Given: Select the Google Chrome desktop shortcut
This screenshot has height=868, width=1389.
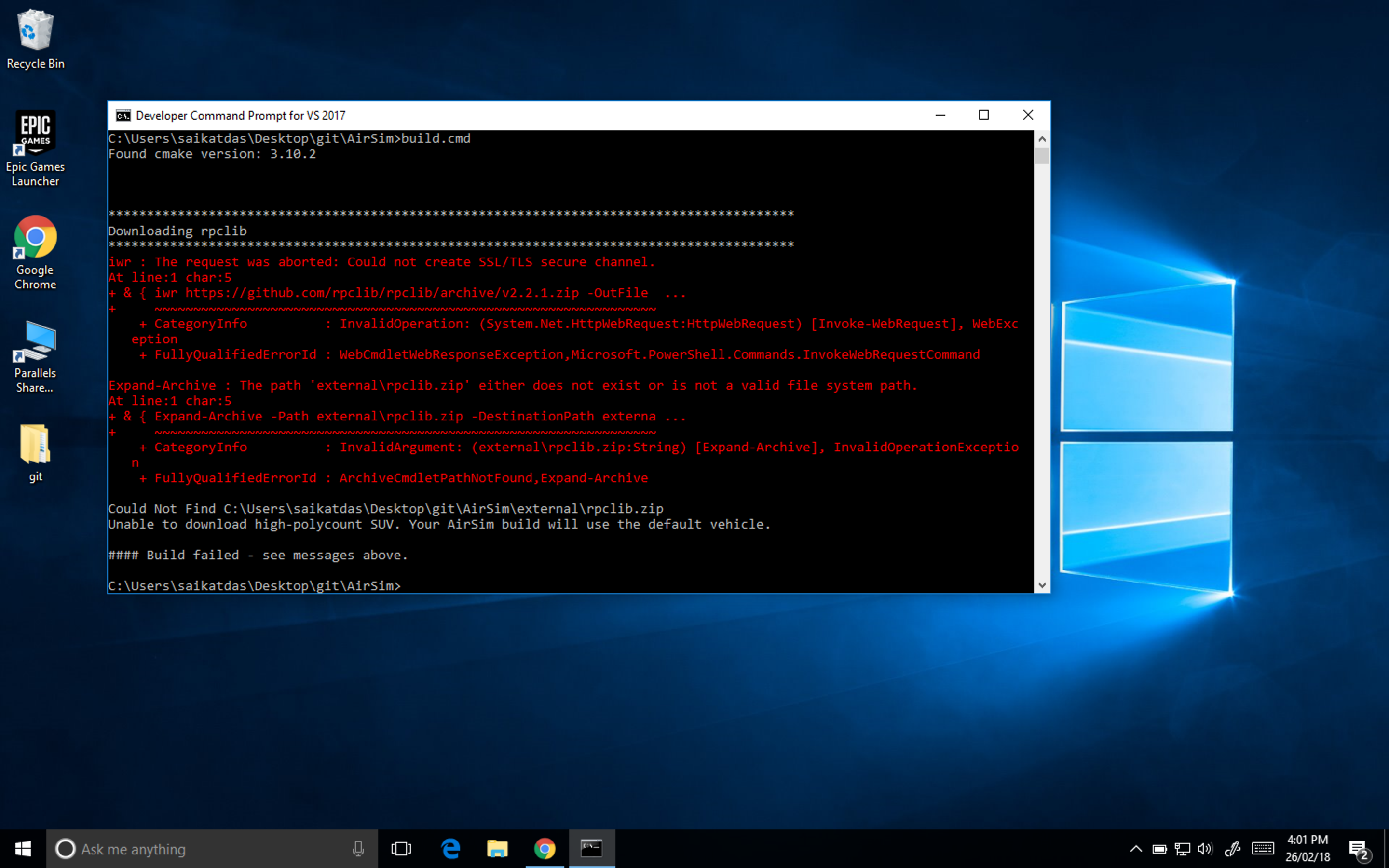Looking at the screenshot, I should pyautogui.click(x=35, y=253).
